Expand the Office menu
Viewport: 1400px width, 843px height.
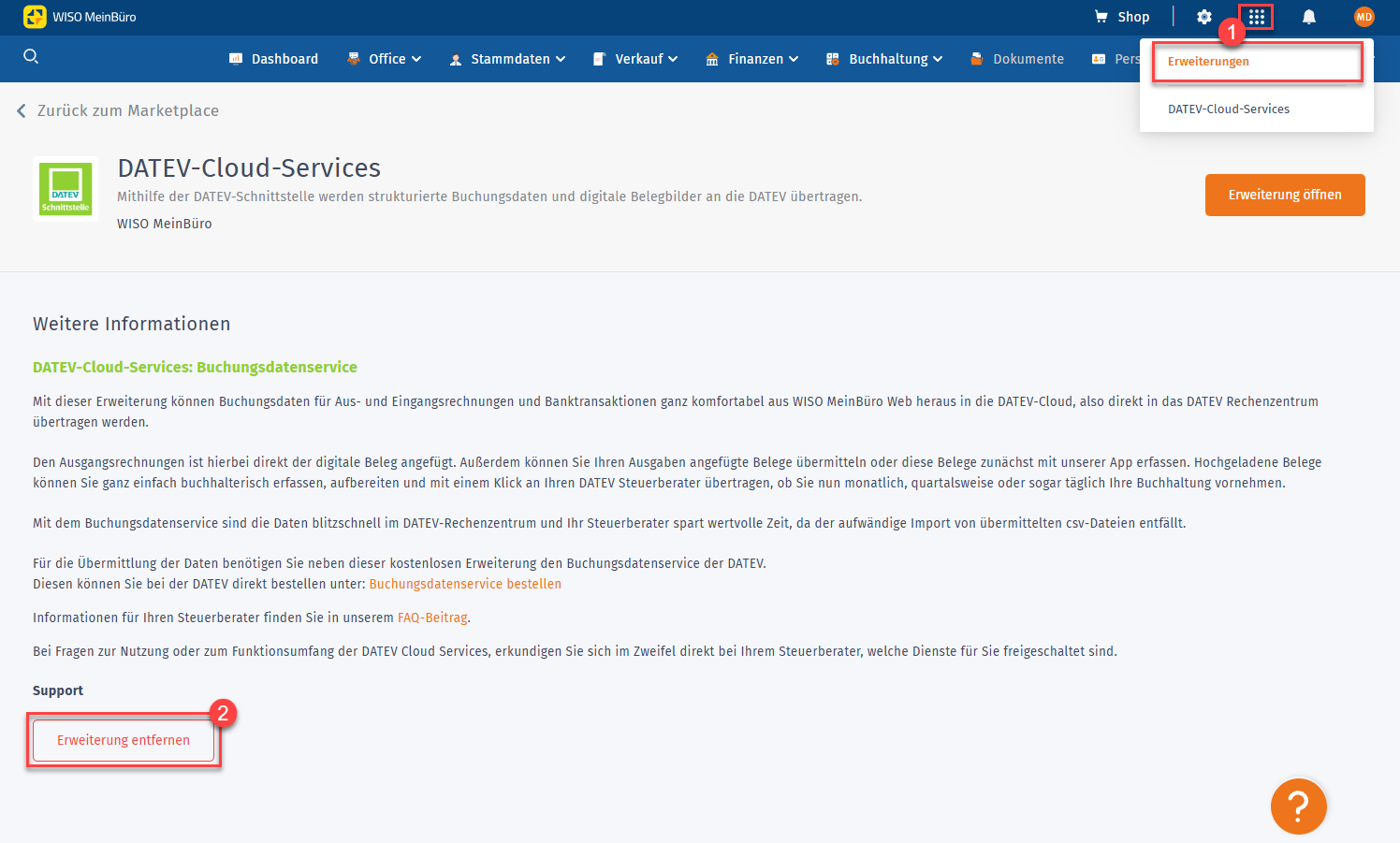(x=384, y=59)
